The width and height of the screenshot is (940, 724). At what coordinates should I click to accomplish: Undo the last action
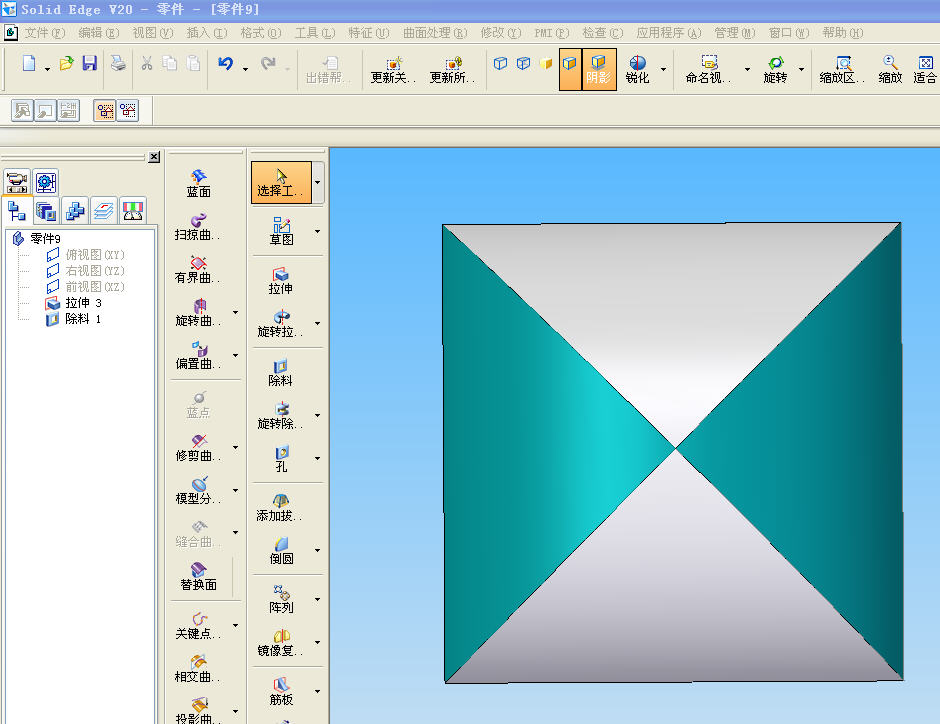point(225,63)
